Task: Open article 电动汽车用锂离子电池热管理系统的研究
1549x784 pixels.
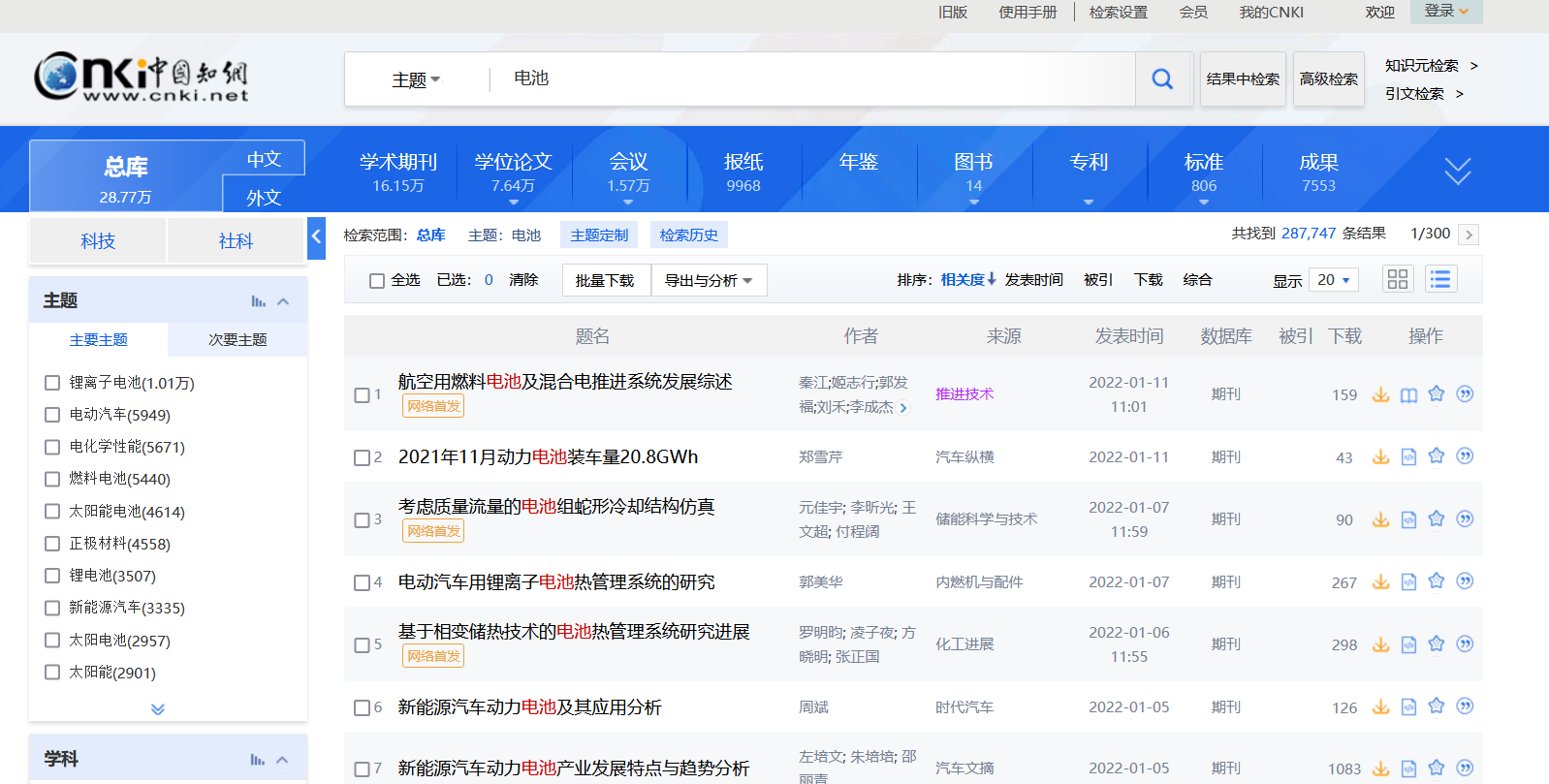Action: point(556,582)
